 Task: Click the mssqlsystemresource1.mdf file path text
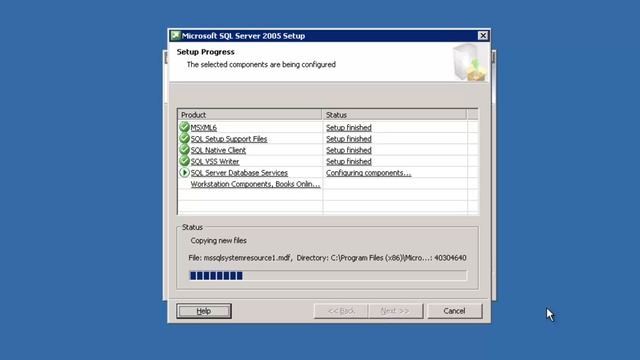tap(327, 258)
